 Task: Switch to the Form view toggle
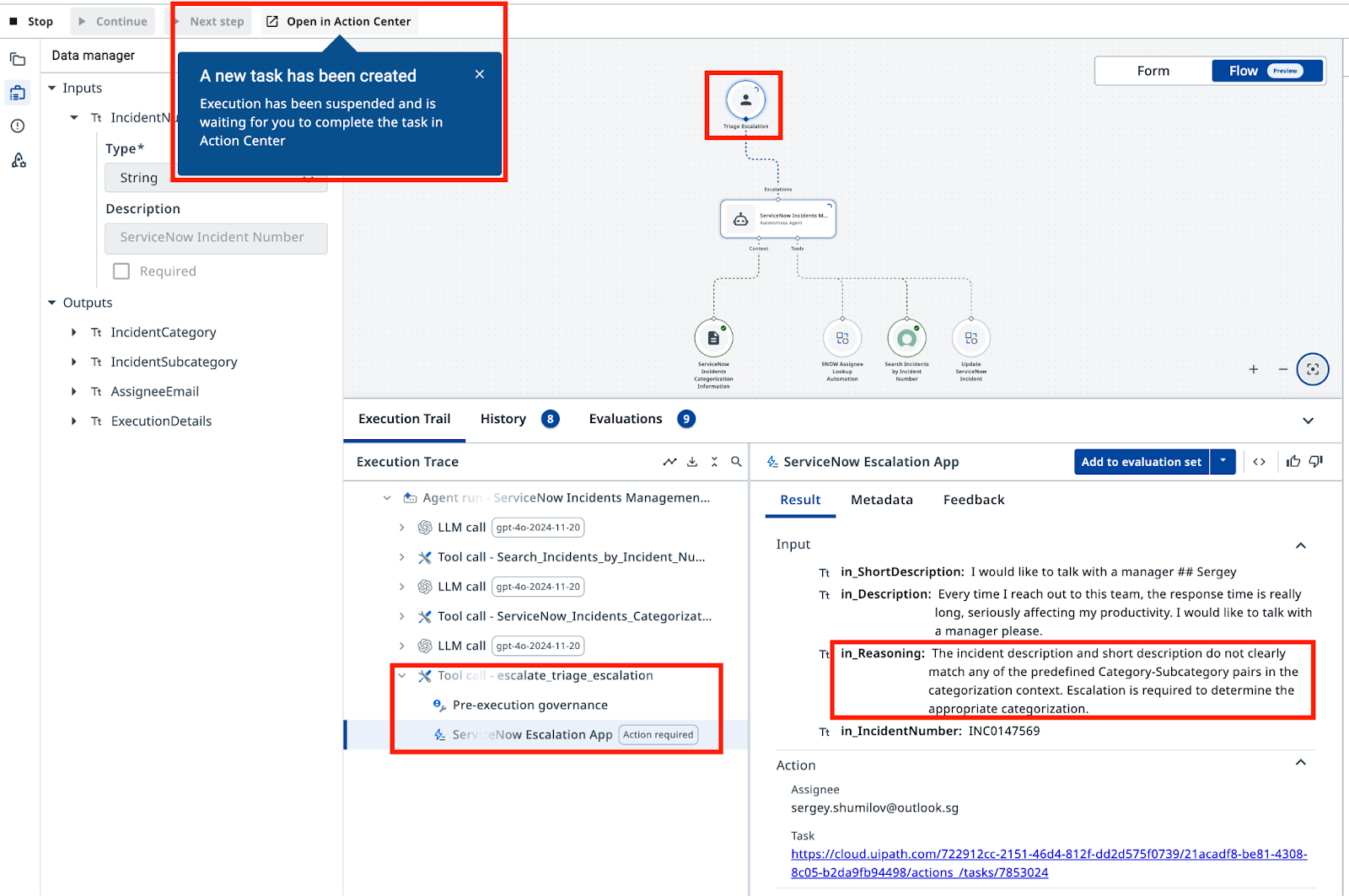(x=1153, y=71)
